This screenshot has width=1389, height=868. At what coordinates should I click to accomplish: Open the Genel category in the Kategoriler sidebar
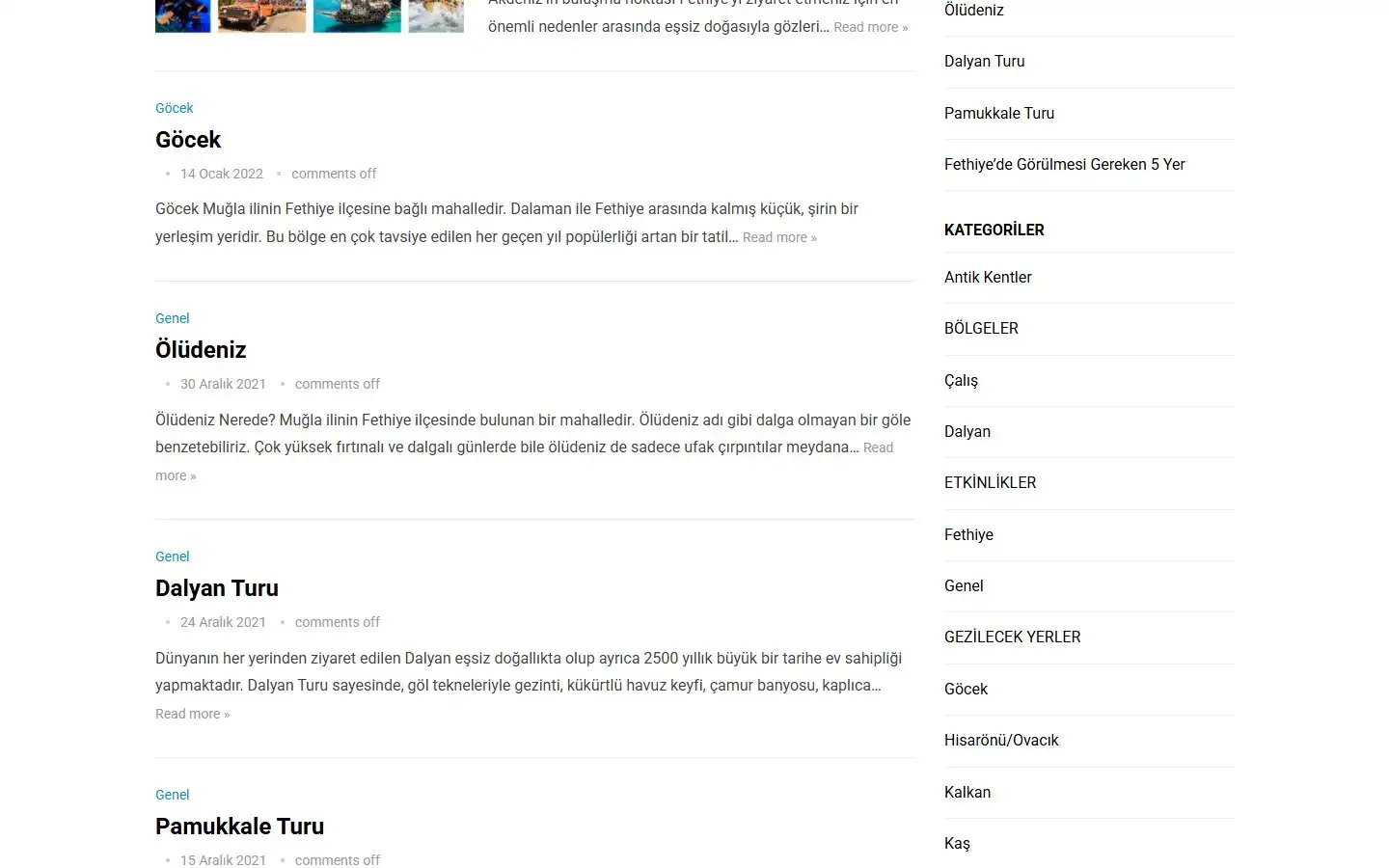pyautogui.click(x=964, y=585)
